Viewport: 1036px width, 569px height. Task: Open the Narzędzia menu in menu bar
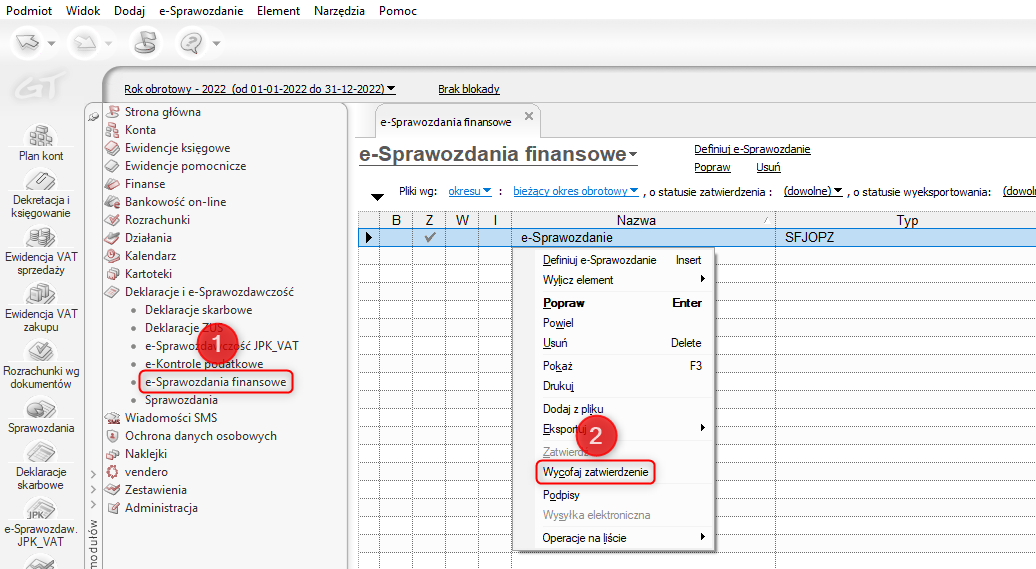pyautogui.click(x=339, y=11)
